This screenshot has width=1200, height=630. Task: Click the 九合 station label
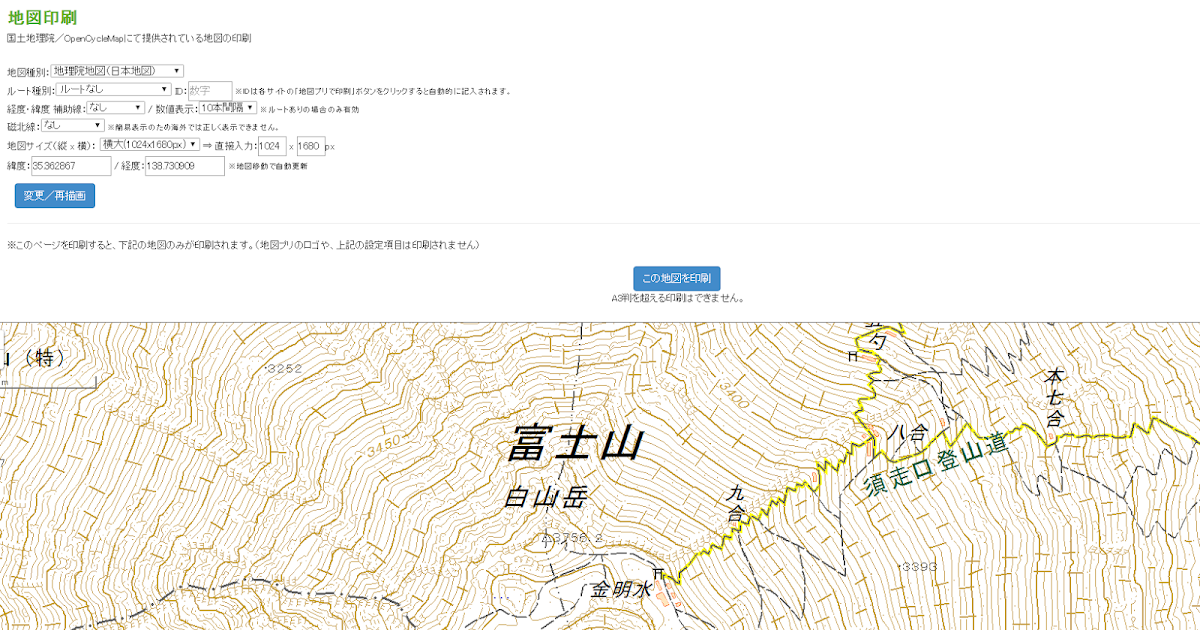[736, 503]
